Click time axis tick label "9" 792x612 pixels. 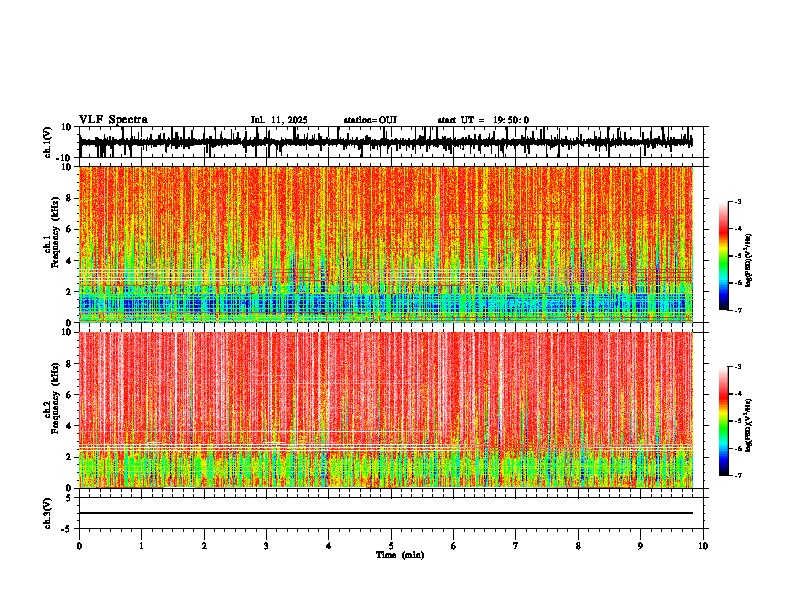[x=640, y=546]
